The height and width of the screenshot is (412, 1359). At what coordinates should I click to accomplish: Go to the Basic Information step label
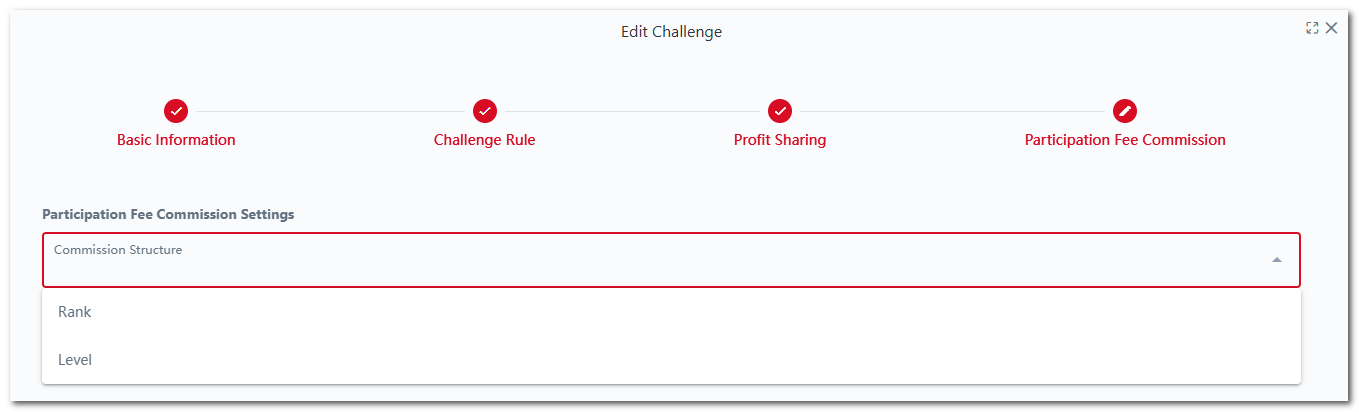tap(176, 140)
